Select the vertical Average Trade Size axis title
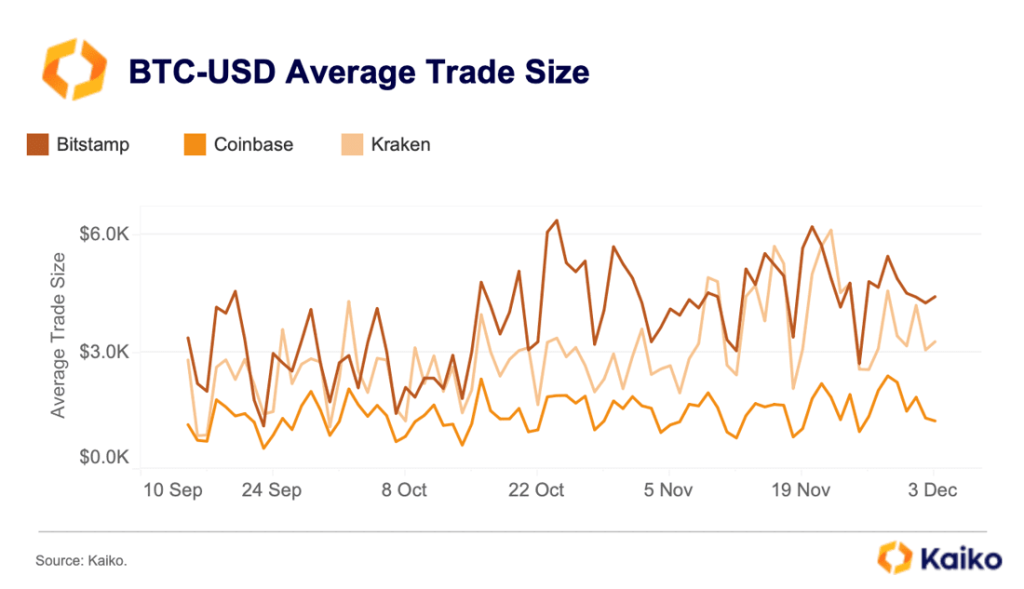Screen dimensions: 1024x589 59,335
